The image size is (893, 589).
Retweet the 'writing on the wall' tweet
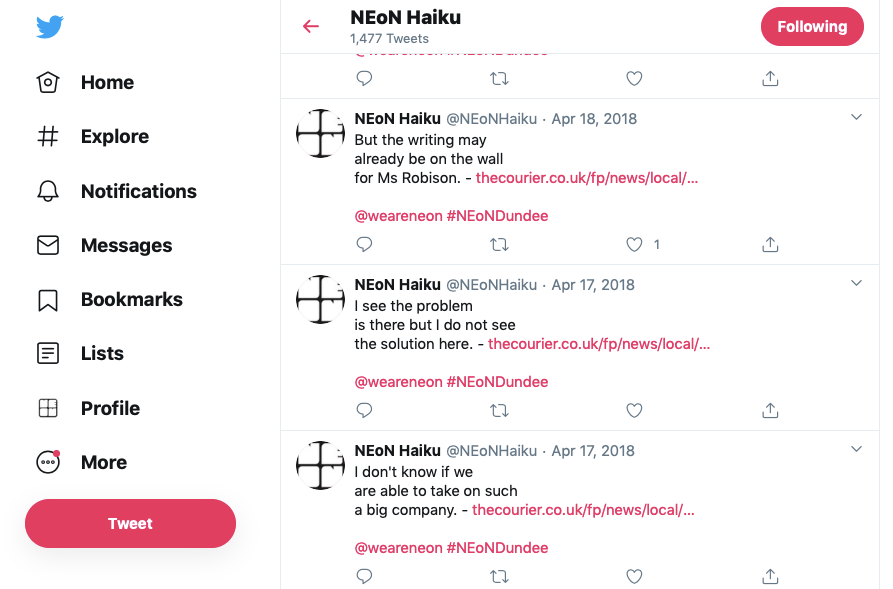(x=499, y=244)
